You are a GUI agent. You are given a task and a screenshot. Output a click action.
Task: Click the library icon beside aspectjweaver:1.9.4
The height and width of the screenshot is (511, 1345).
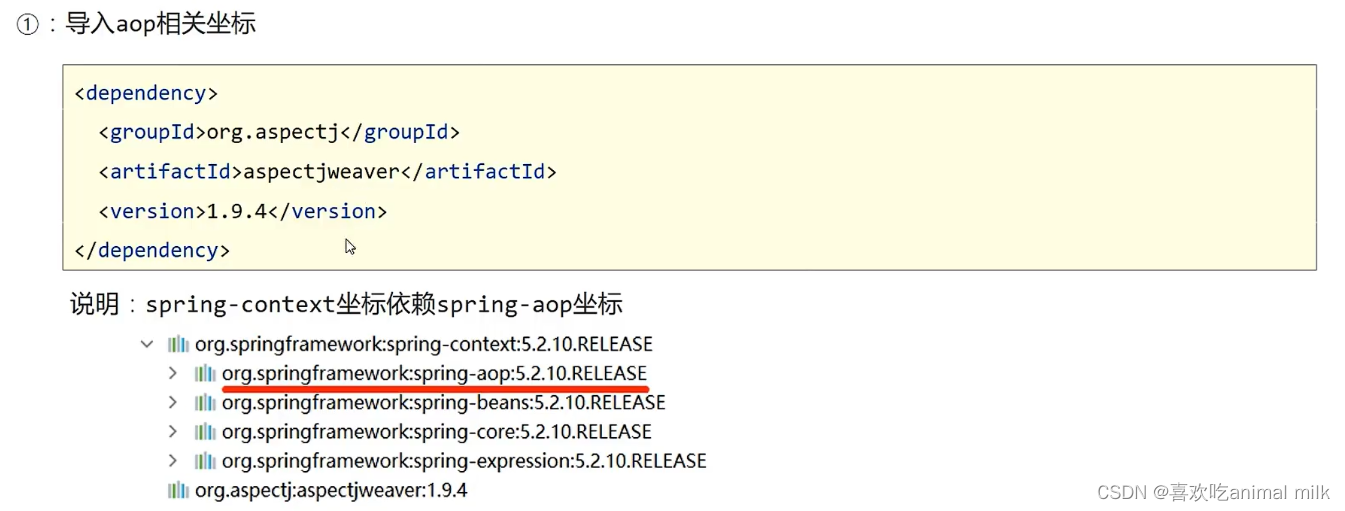click(178, 490)
